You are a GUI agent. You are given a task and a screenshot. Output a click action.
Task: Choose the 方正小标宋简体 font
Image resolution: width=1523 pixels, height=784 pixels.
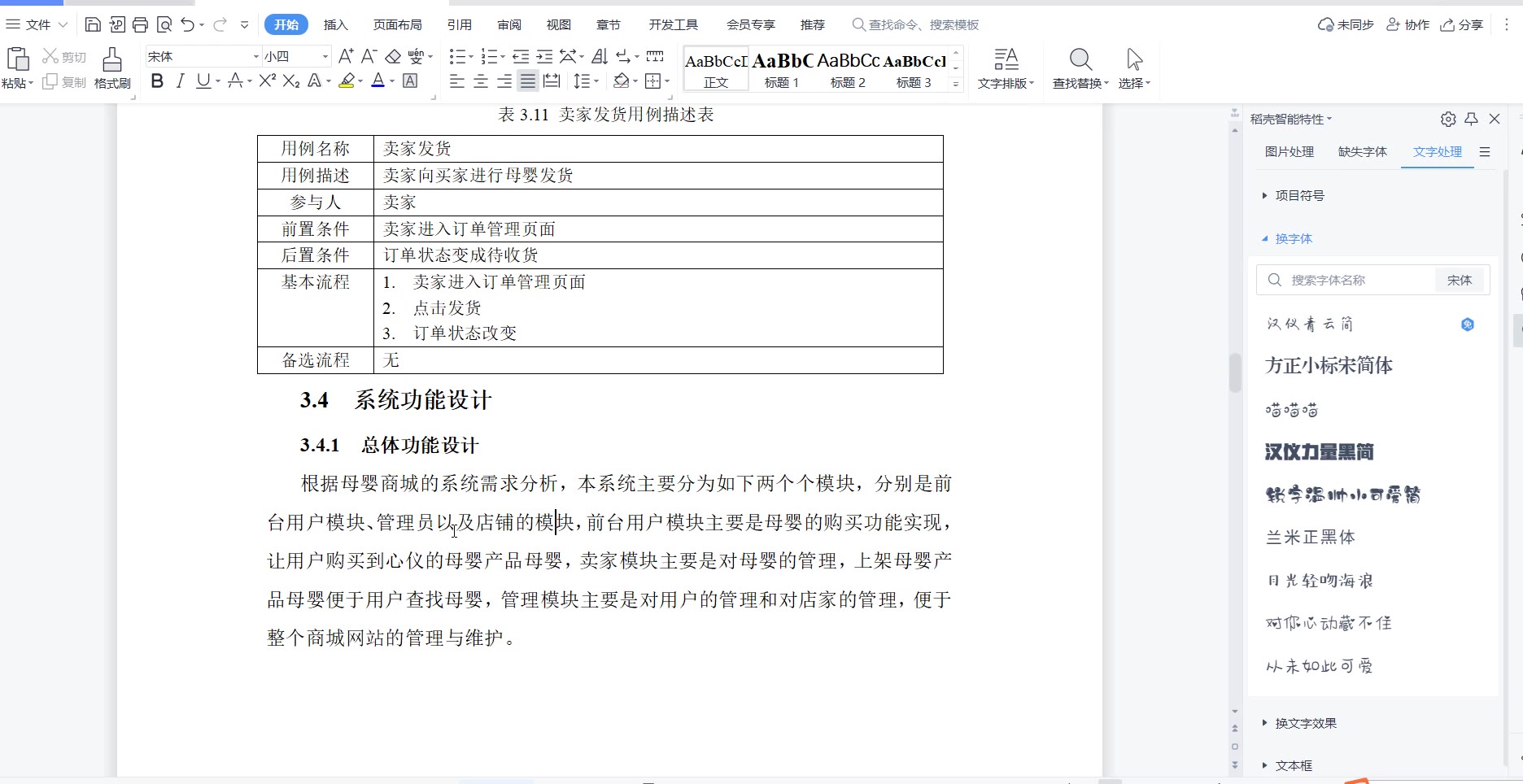[x=1329, y=366]
